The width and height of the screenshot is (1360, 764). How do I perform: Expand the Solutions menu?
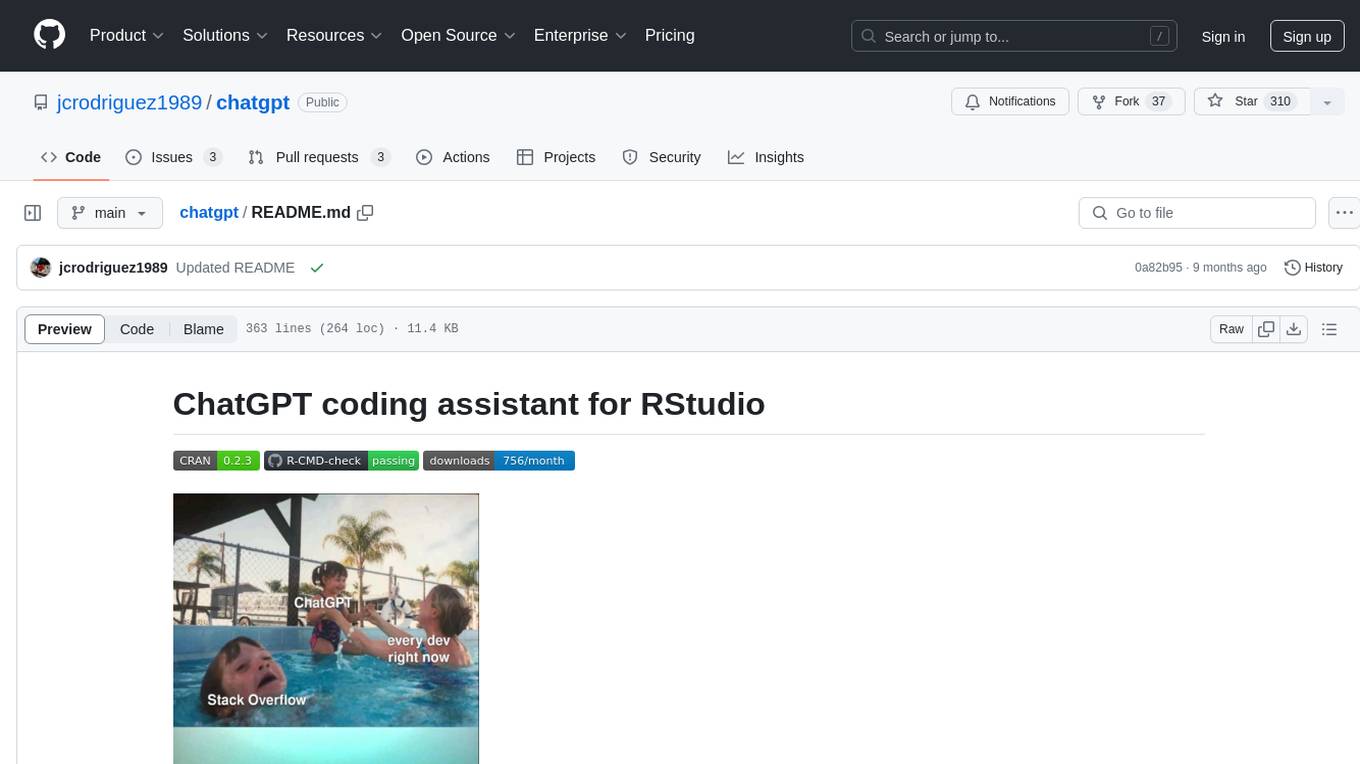(x=225, y=35)
